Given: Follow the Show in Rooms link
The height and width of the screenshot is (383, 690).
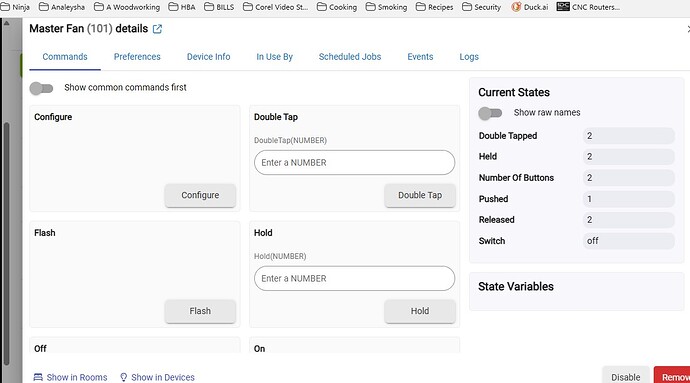Looking at the screenshot, I should click(70, 377).
